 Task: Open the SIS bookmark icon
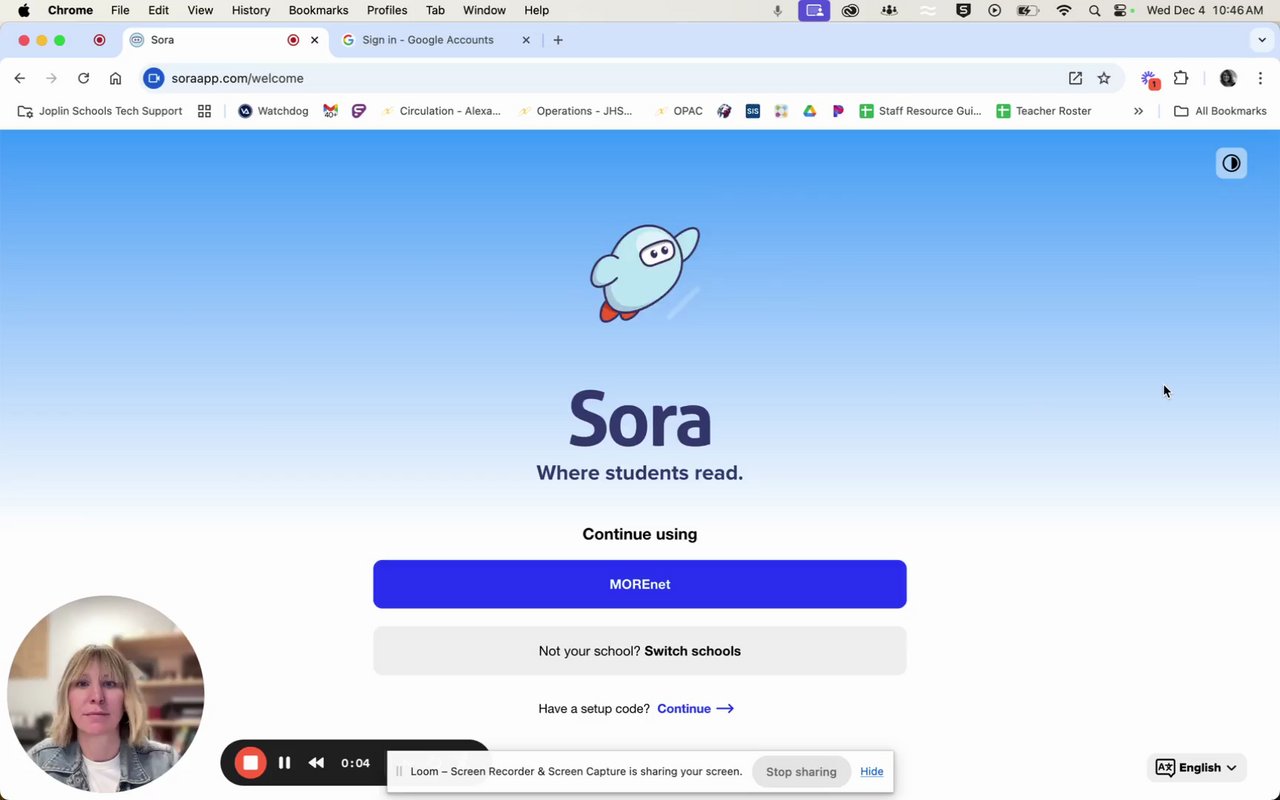click(753, 111)
